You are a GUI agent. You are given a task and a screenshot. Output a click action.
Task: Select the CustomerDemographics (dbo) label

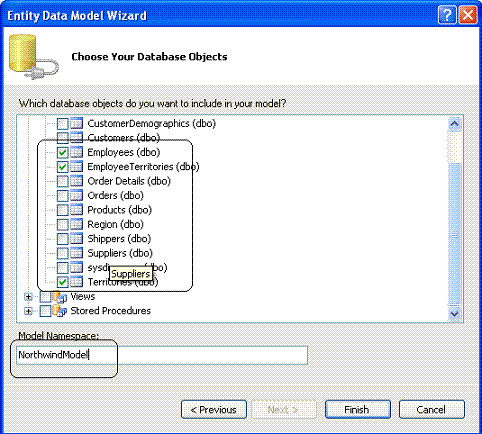pyautogui.click(x=152, y=124)
